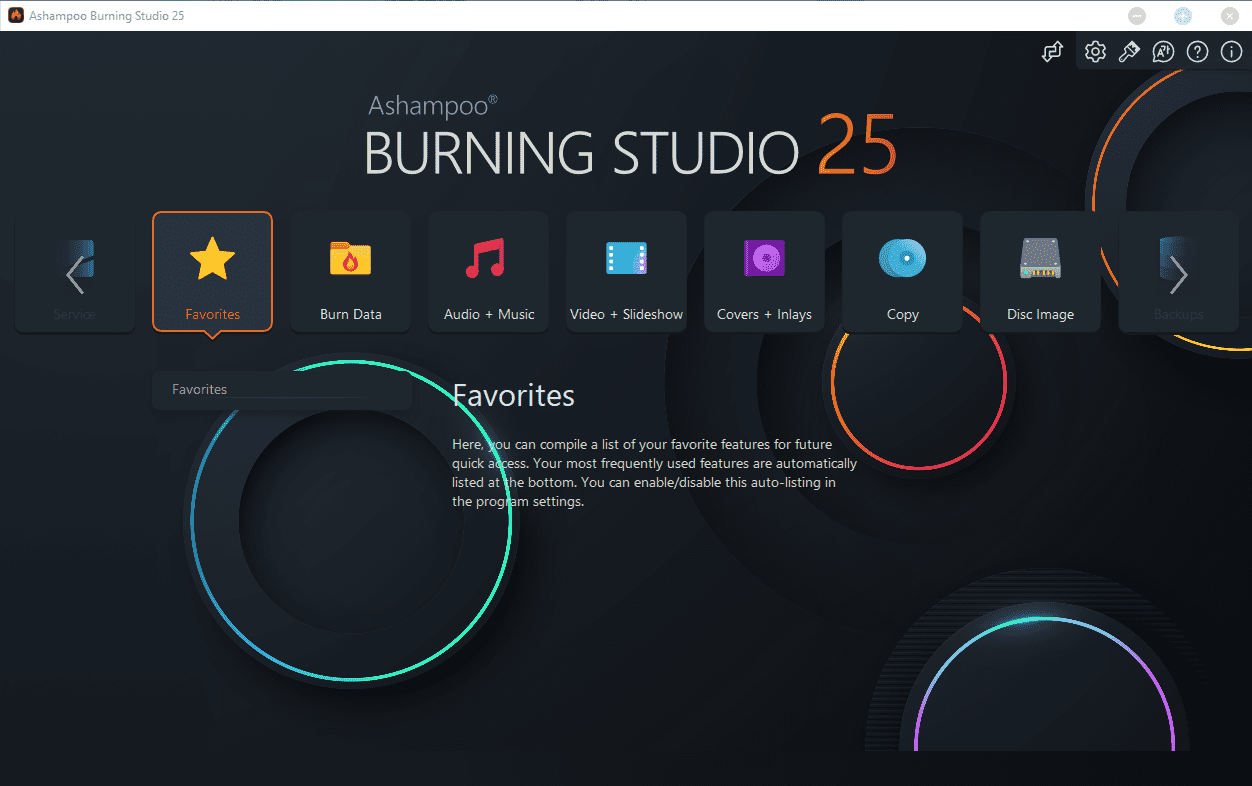
Task: Select the partially hidden Service tile
Action: [x=74, y=271]
